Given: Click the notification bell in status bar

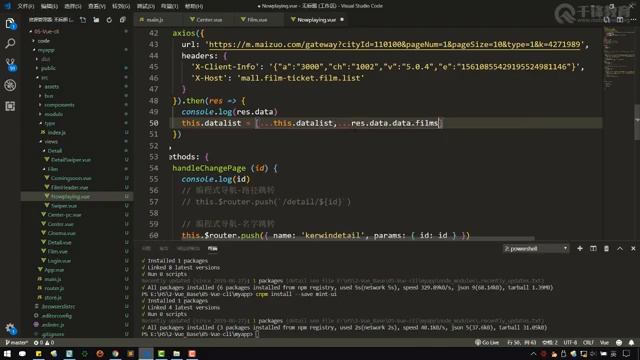Looking at the screenshot, I should click(631, 342).
